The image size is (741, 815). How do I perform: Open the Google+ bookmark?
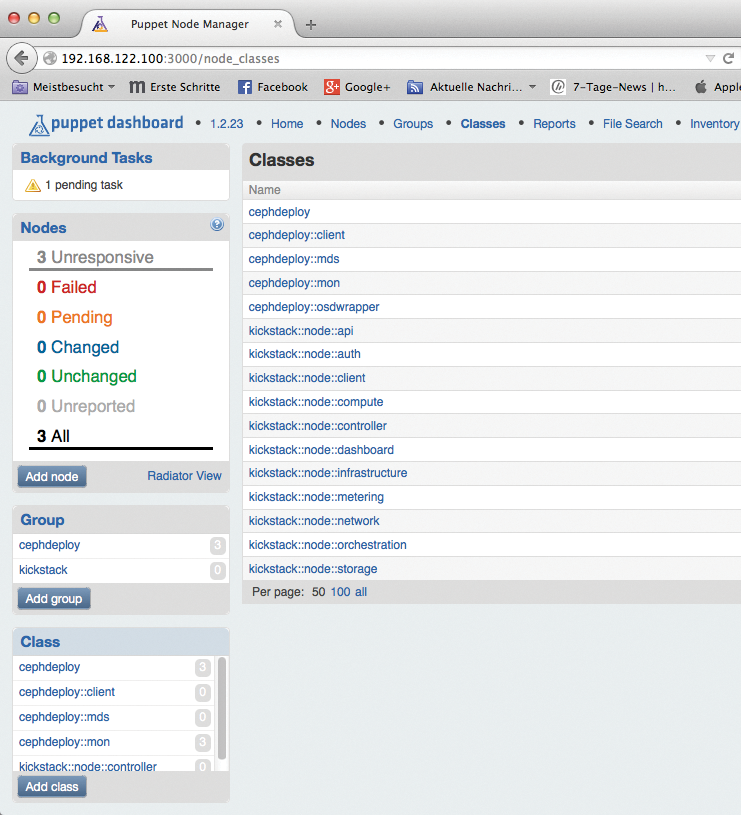point(357,87)
